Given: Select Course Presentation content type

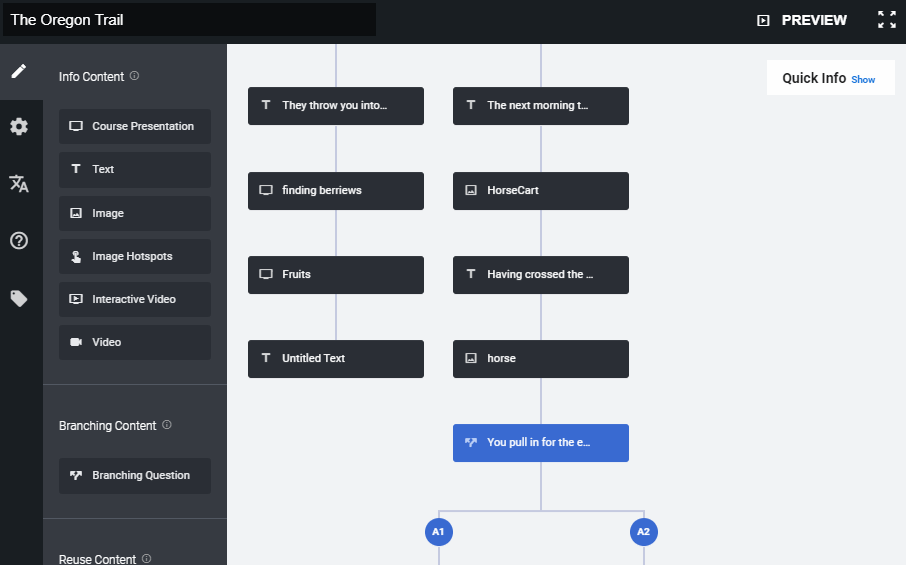Looking at the screenshot, I should click(x=135, y=127).
